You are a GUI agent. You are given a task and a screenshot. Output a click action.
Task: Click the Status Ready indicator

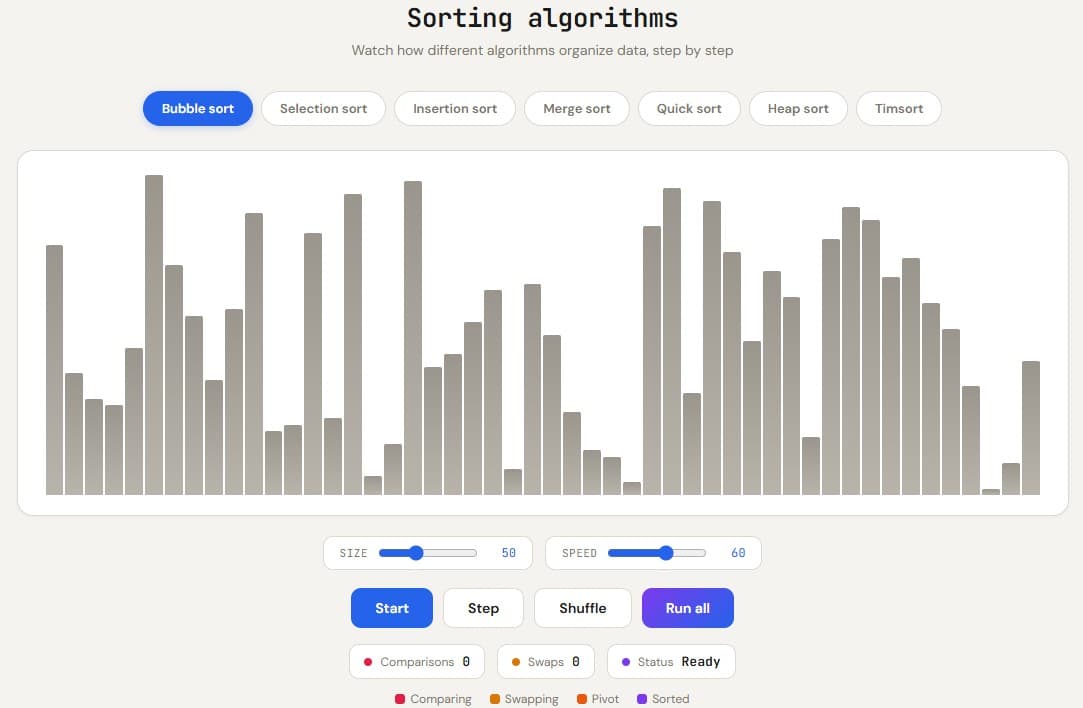(671, 662)
